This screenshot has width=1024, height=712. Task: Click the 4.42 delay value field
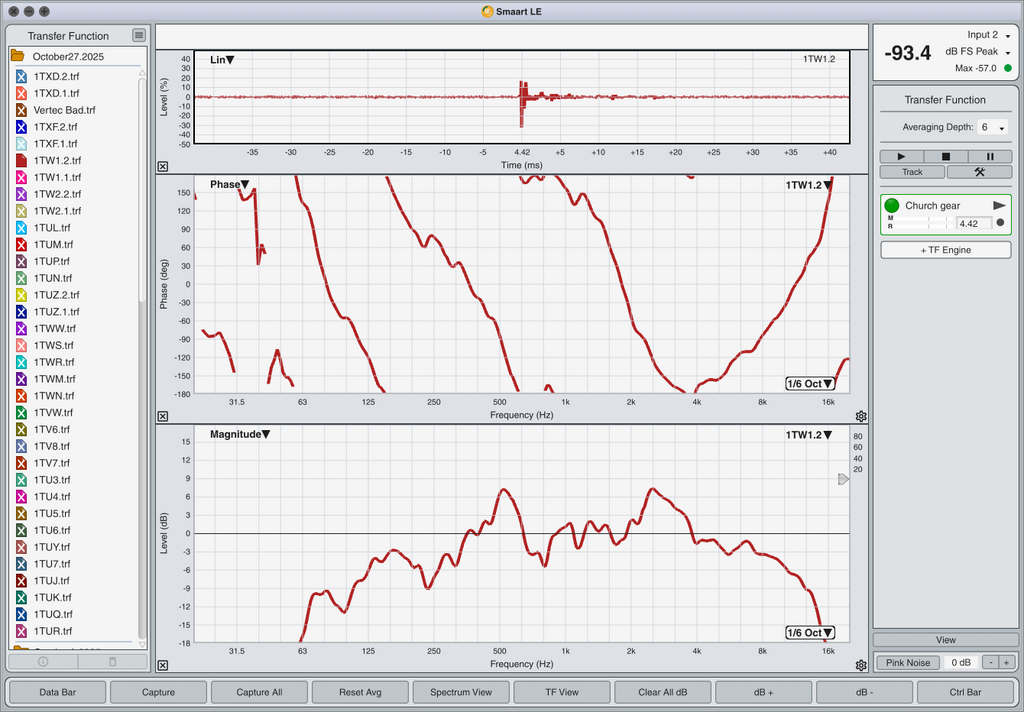973,223
